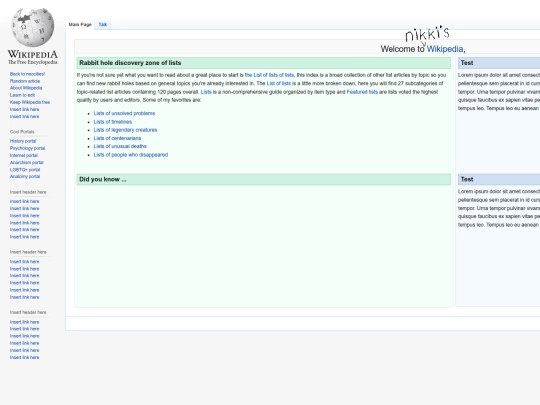This screenshot has width=540, height=405.
Task: Open Keep Wikipedia free link
Action: pos(30,102)
